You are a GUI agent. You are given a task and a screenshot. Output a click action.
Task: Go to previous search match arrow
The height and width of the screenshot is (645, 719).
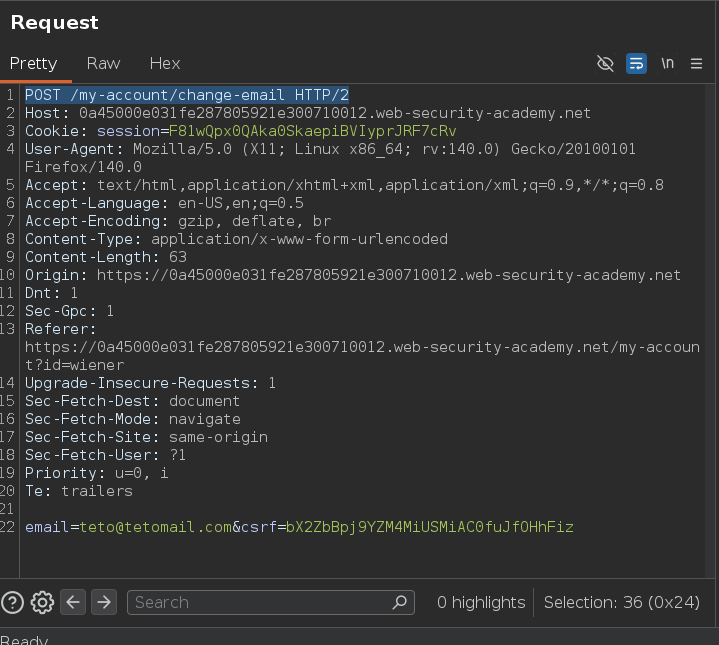(73, 602)
